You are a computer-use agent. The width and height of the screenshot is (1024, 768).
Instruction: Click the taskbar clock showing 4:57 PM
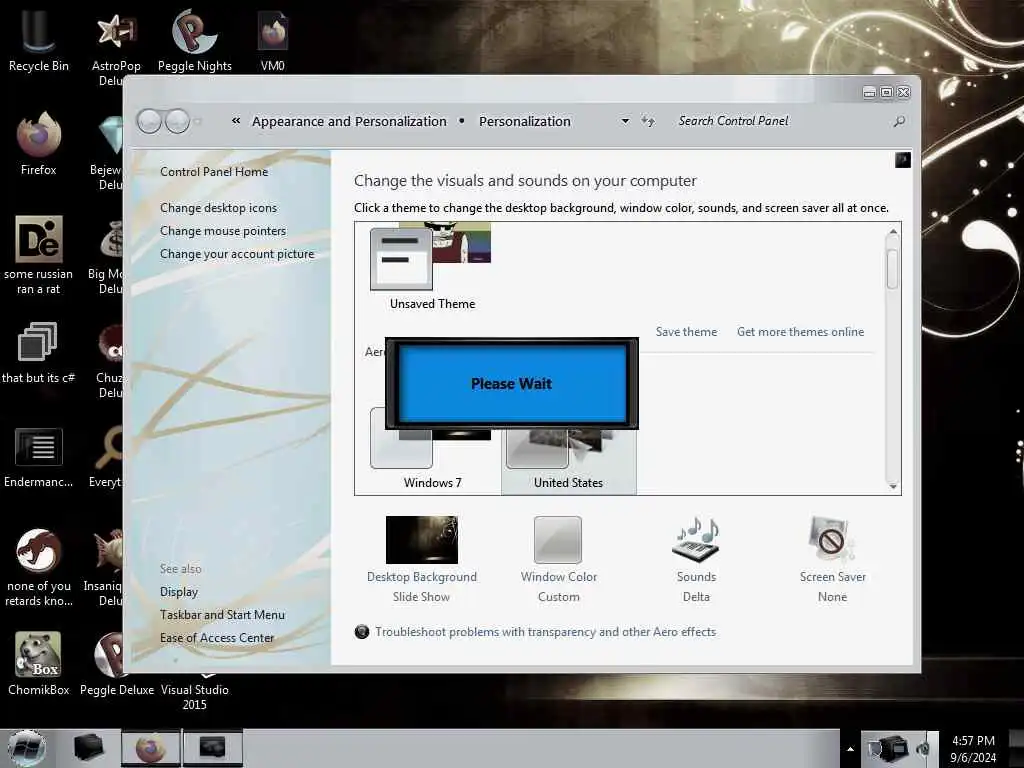coord(973,749)
